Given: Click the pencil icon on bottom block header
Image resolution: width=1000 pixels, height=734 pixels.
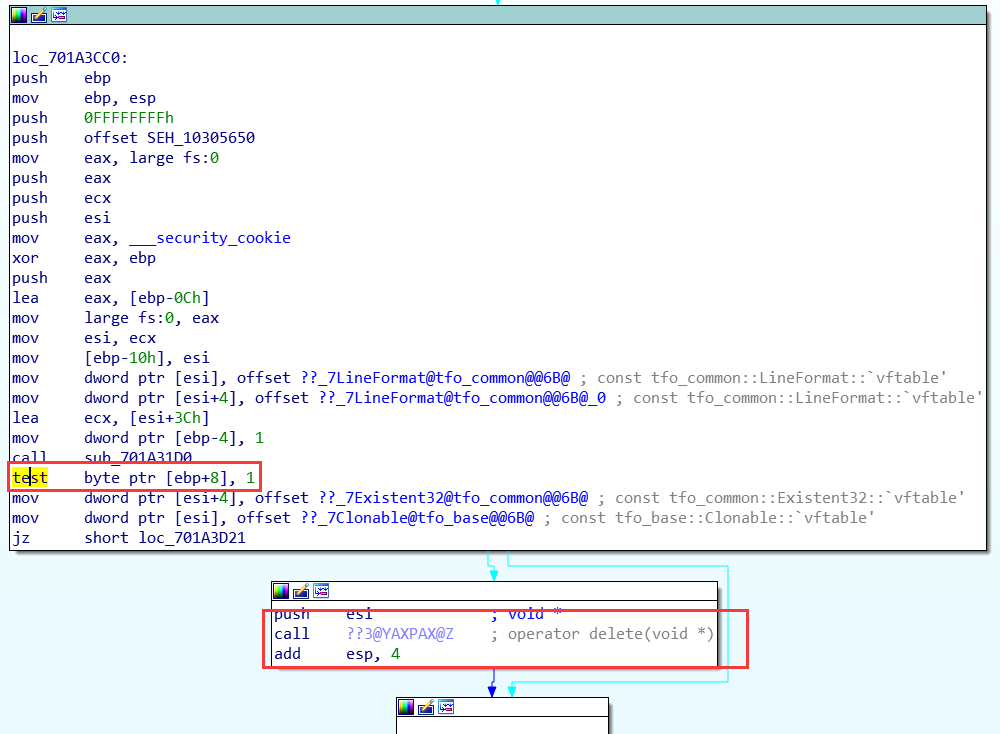Looking at the screenshot, I should 427,707.
